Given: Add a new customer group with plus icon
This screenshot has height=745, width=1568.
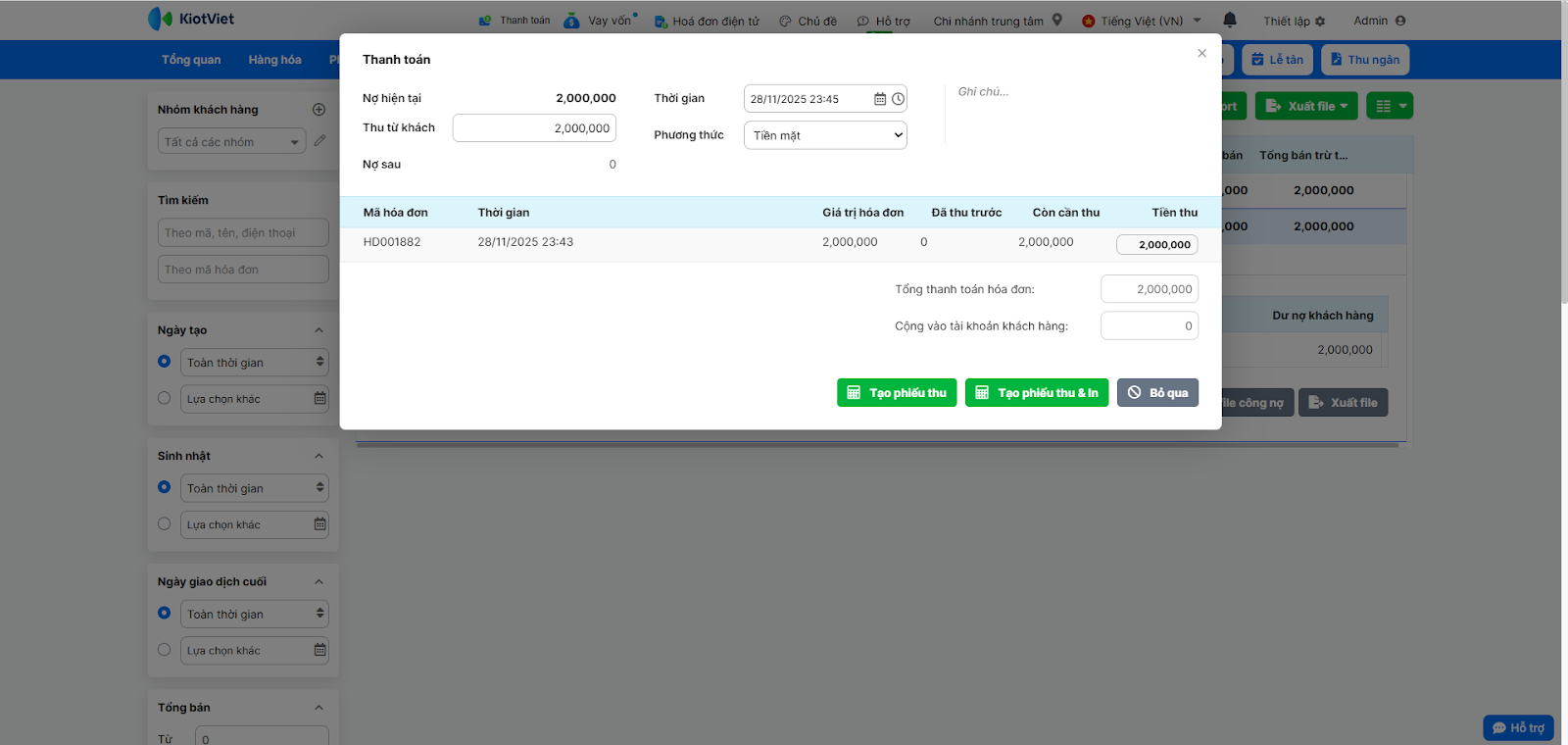Looking at the screenshot, I should (318, 110).
